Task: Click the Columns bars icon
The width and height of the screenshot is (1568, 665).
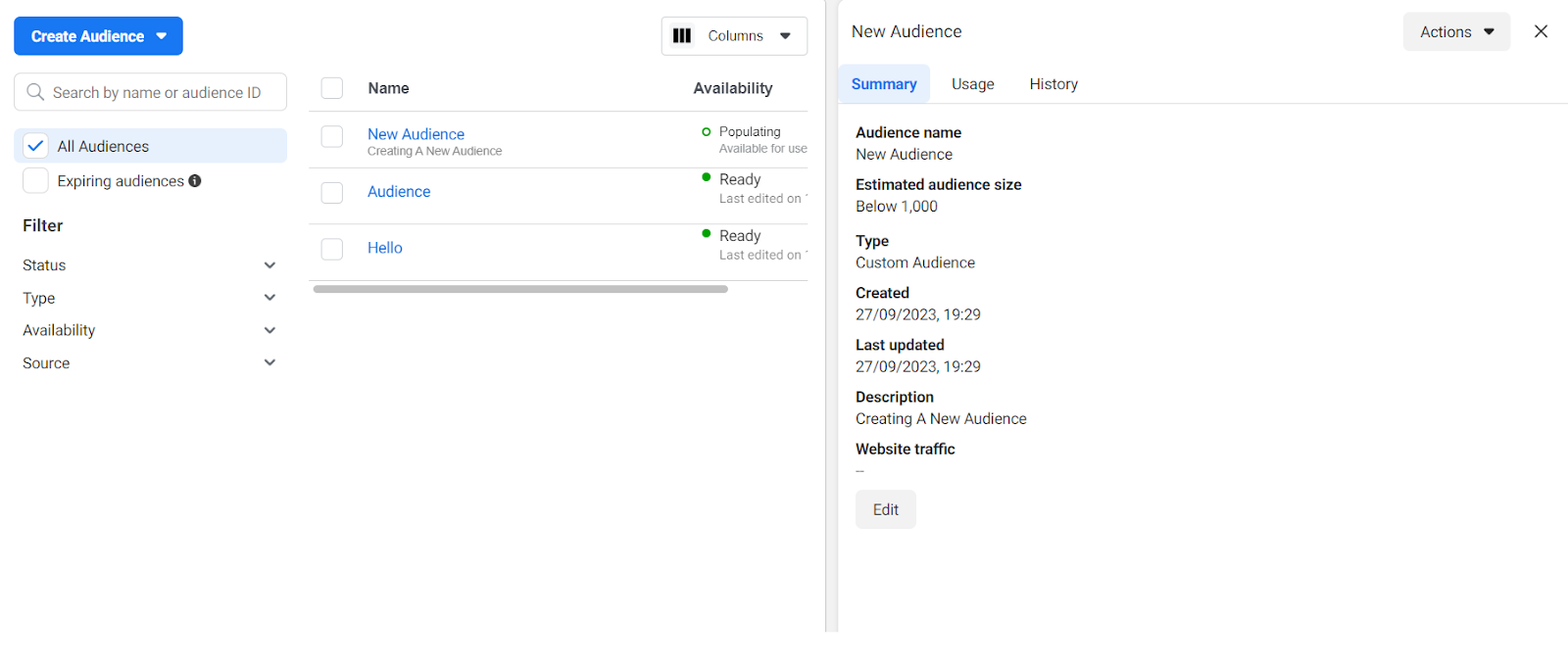Action: click(682, 36)
